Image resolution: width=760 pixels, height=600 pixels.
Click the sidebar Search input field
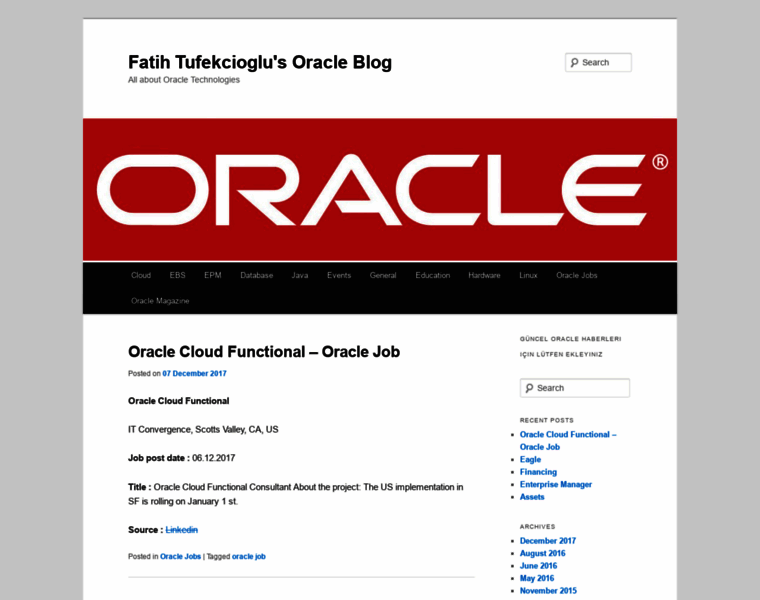point(575,388)
